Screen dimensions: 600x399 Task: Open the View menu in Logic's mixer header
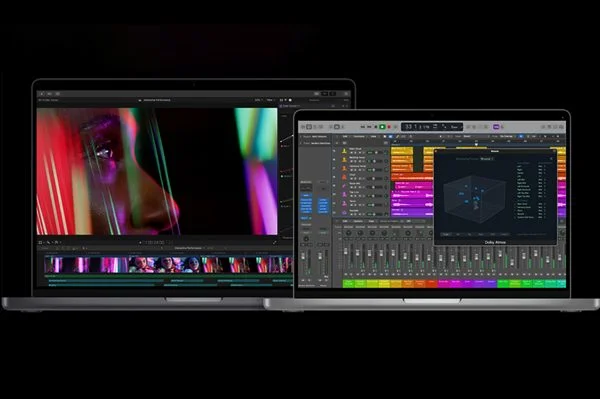coord(371,221)
